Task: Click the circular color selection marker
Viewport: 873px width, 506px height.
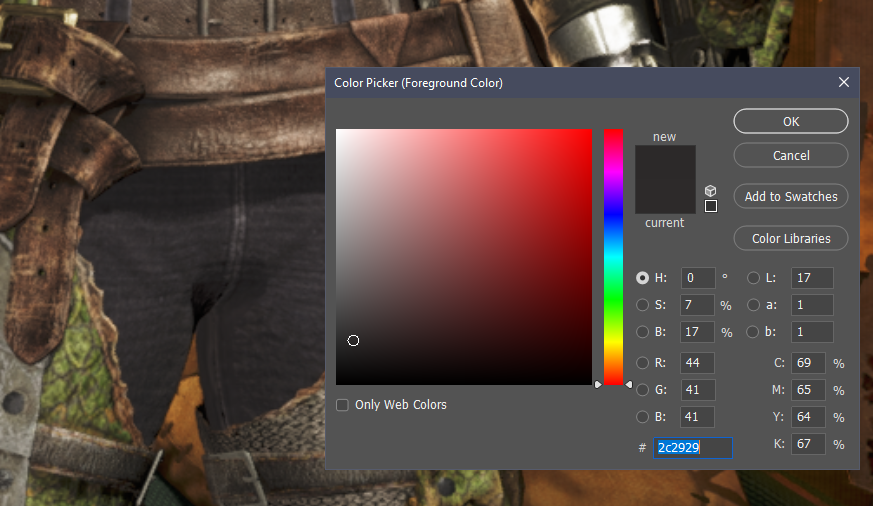Action: (x=353, y=341)
